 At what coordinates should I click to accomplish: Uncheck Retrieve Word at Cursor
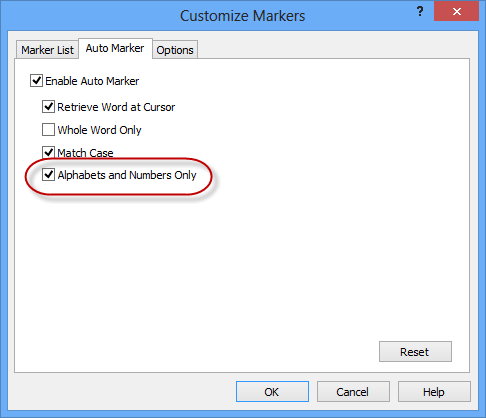[x=48, y=107]
